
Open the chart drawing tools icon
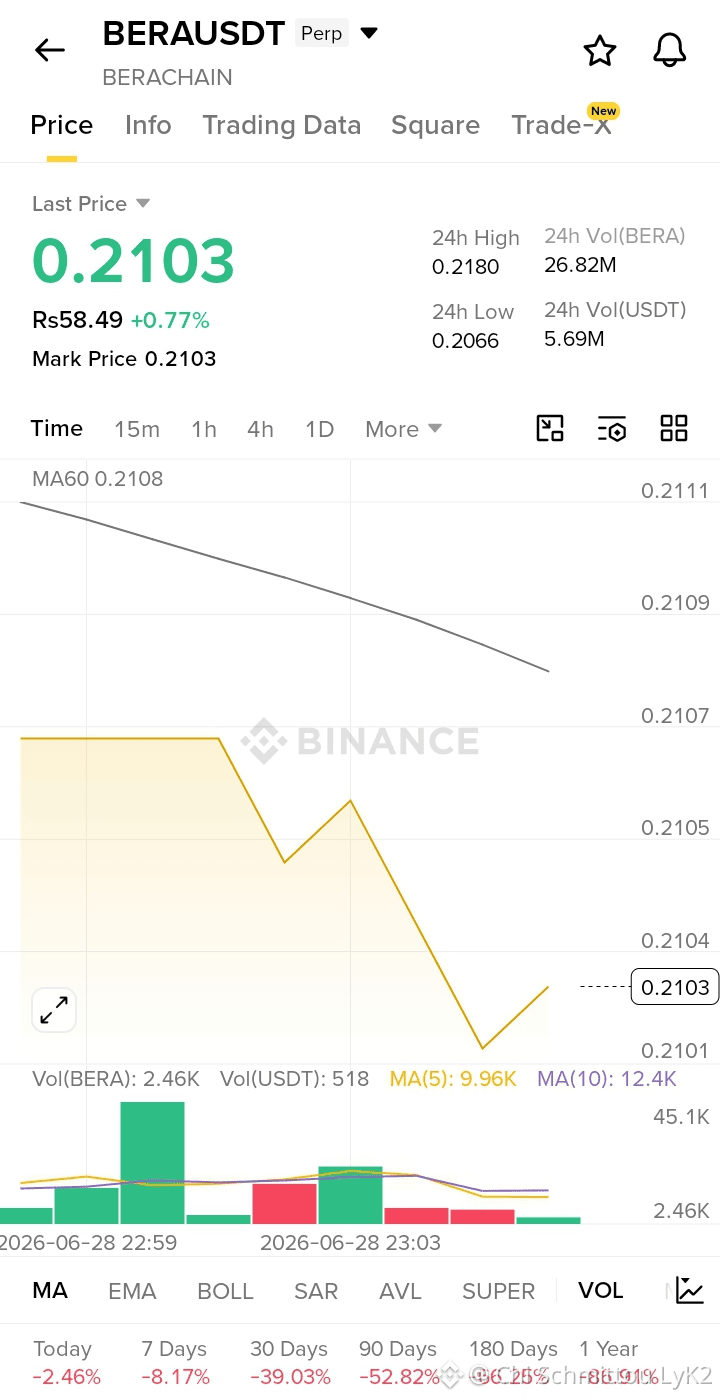pyautogui.click(x=550, y=428)
